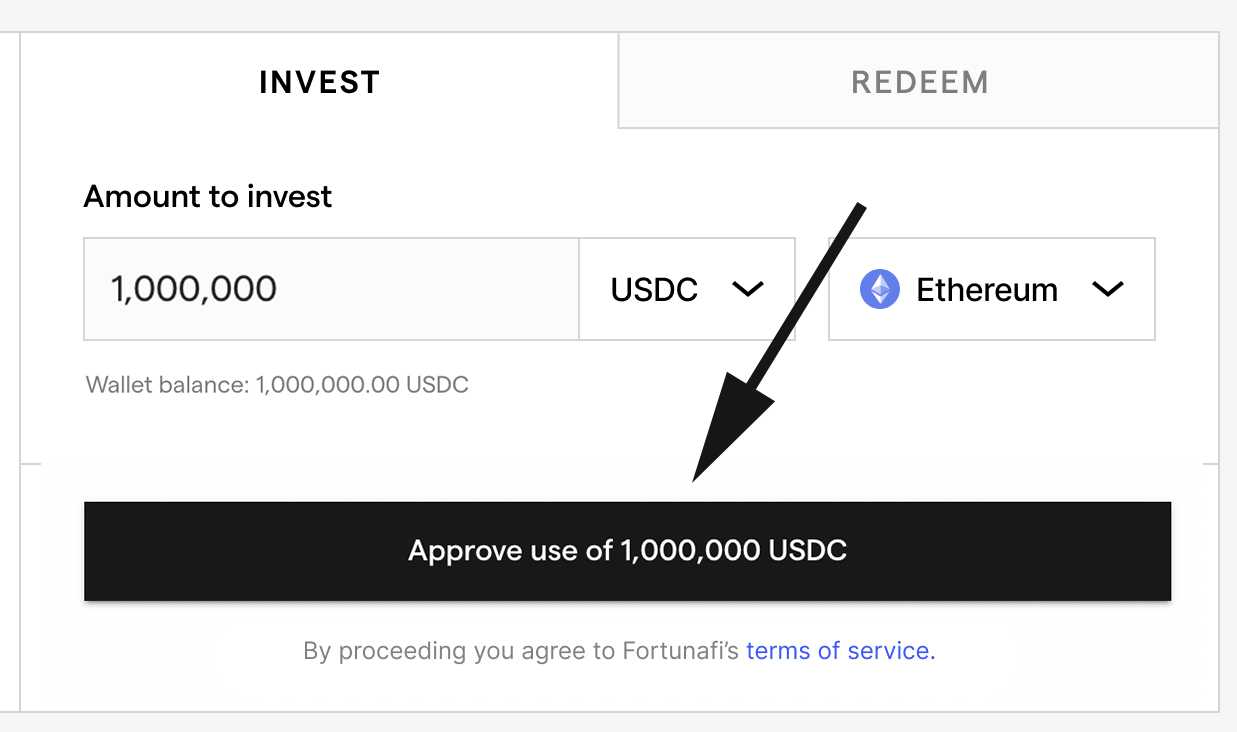
Task: Expand the chevron beside Ethereum
Action: point(1108,289)
